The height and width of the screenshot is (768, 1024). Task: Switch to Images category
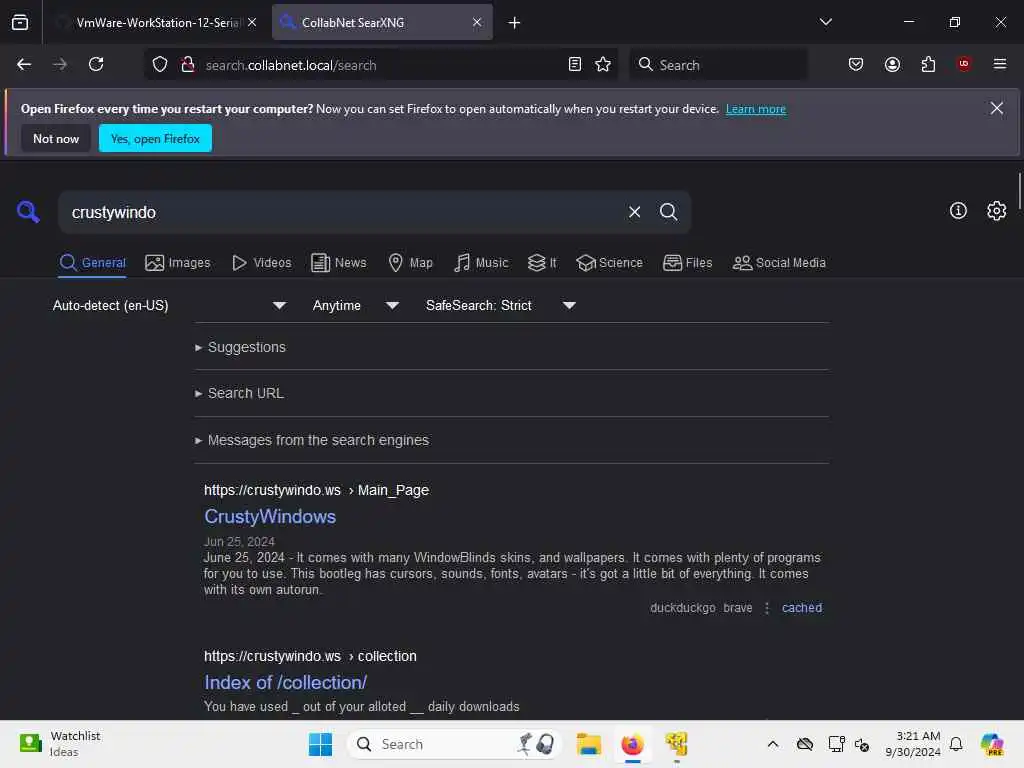tap(178, 263)
